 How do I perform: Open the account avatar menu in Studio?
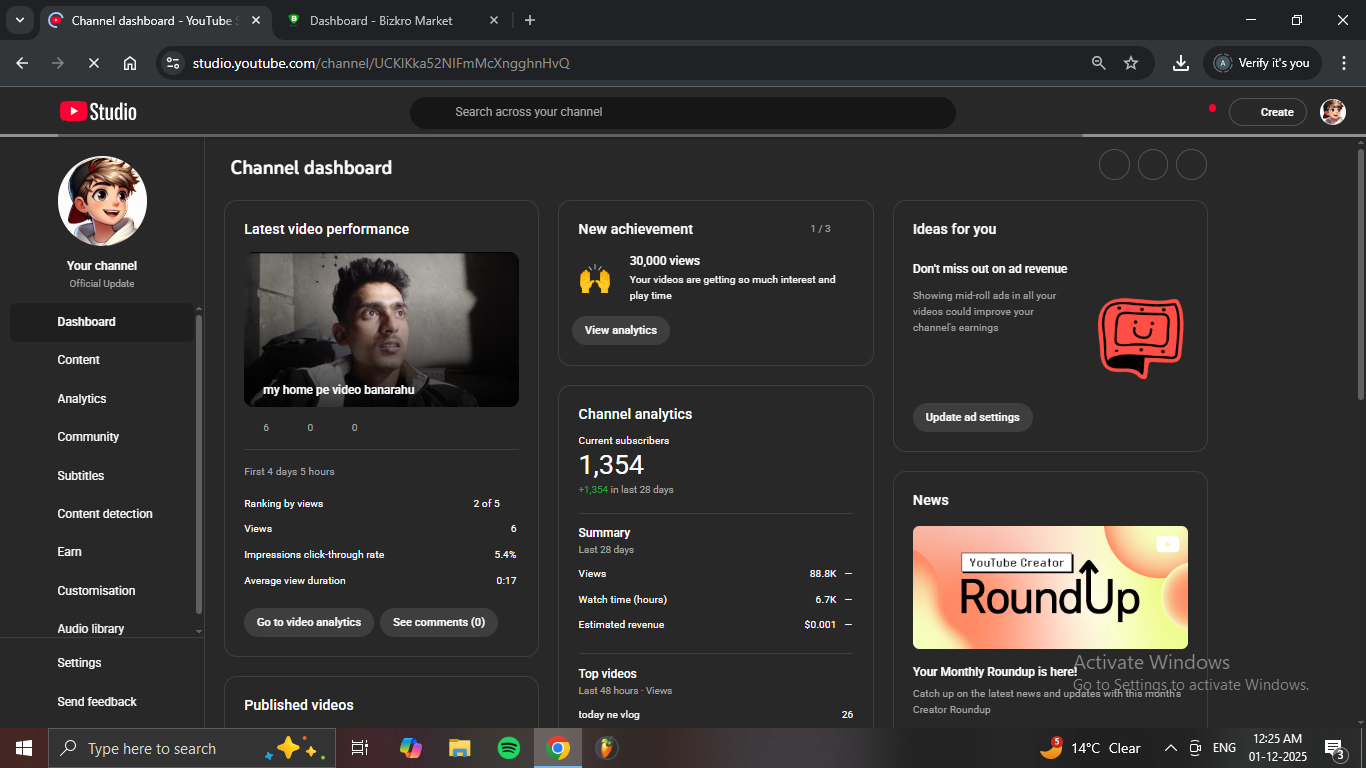pos(1332,112)
